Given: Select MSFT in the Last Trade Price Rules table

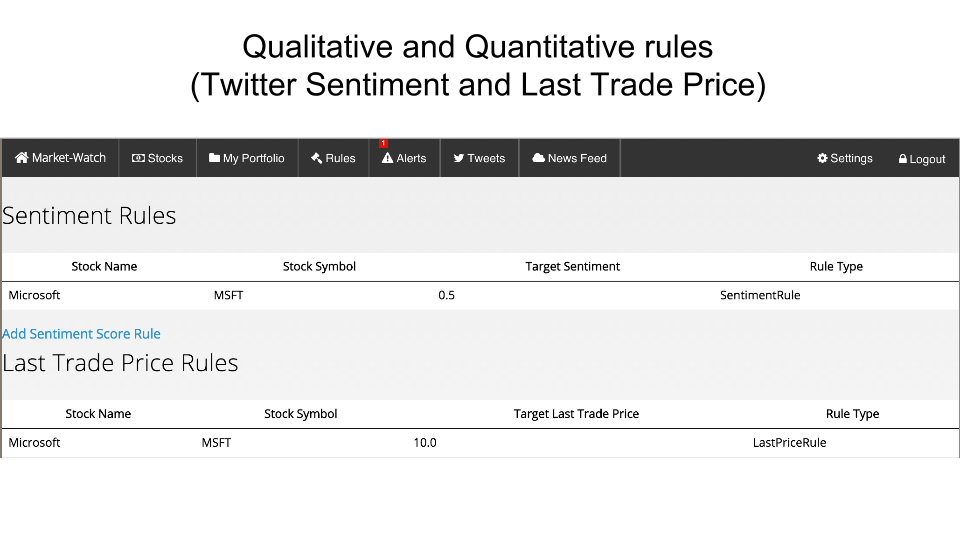Looking at the screenshot, I should tap(216, 442).
